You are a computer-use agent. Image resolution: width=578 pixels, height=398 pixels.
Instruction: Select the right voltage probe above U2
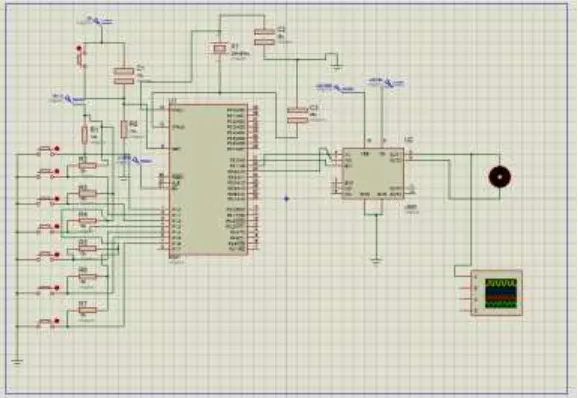[387, 83]
